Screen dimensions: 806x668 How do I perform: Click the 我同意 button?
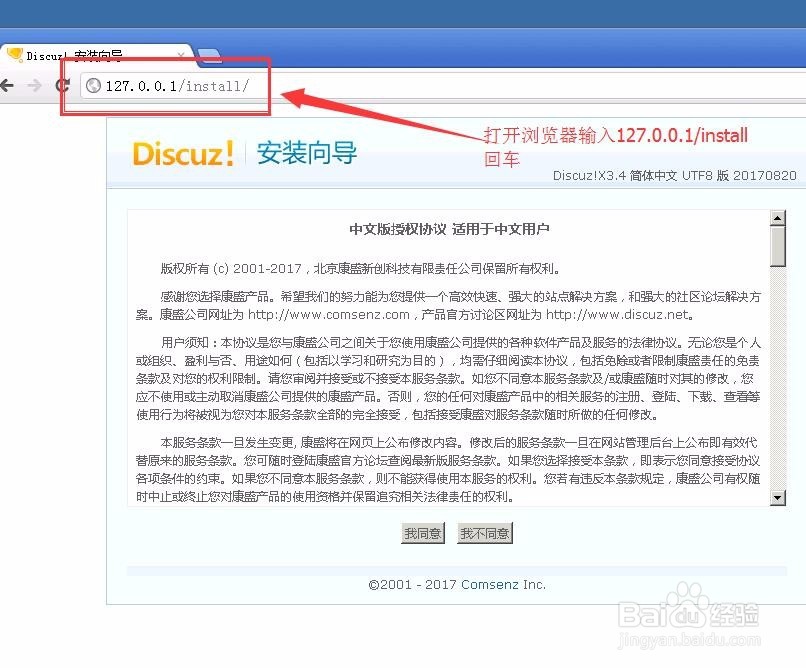point(423,533)
